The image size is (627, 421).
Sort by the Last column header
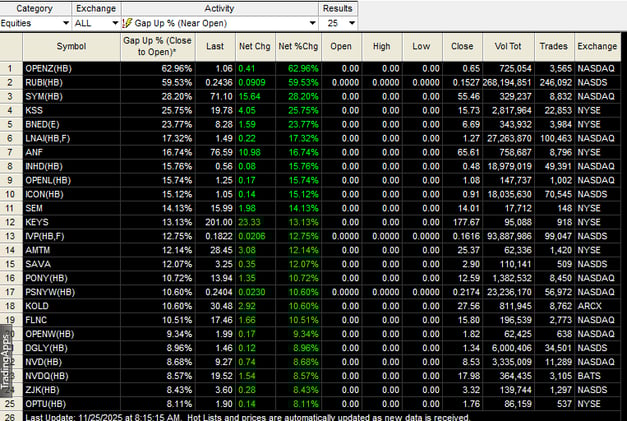click(215, 46)
